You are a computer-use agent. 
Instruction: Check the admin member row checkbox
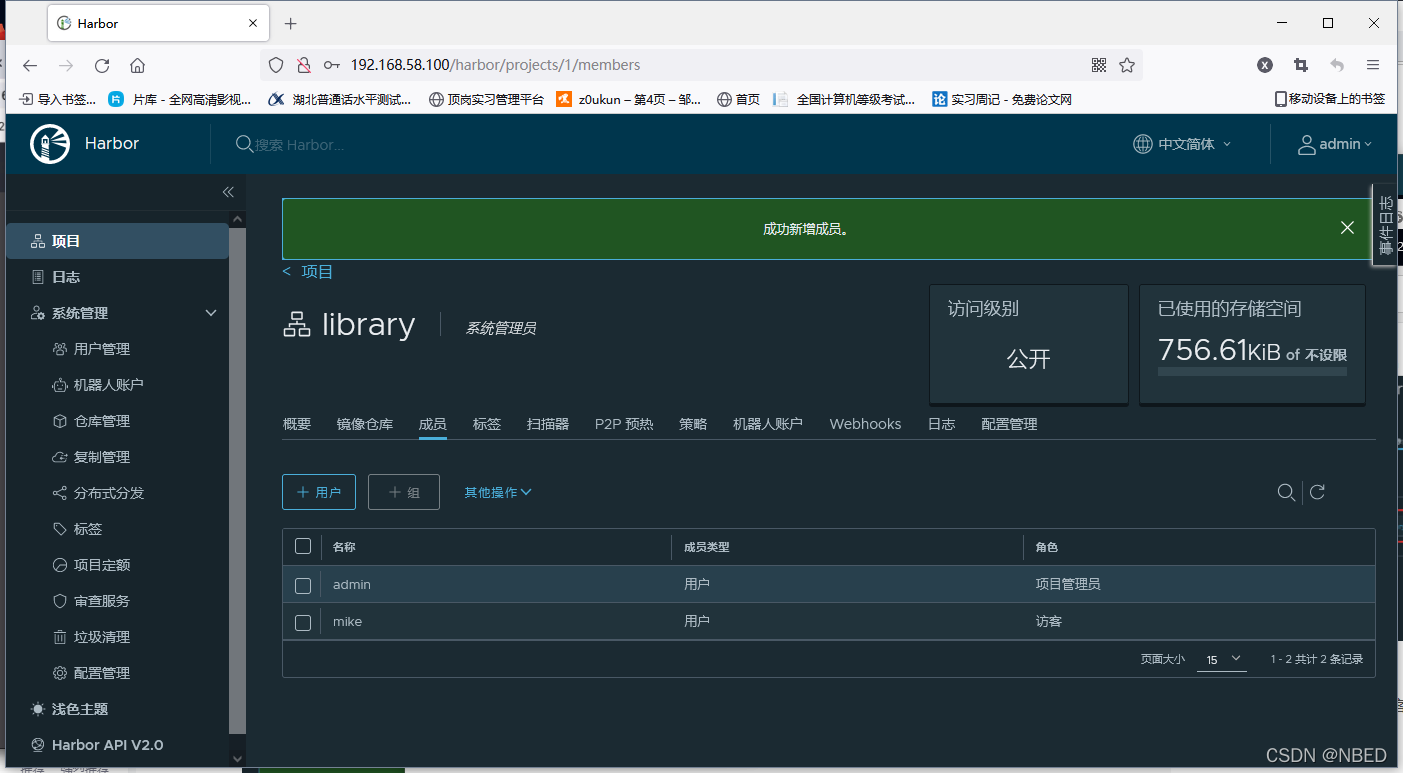coord(303,585)
